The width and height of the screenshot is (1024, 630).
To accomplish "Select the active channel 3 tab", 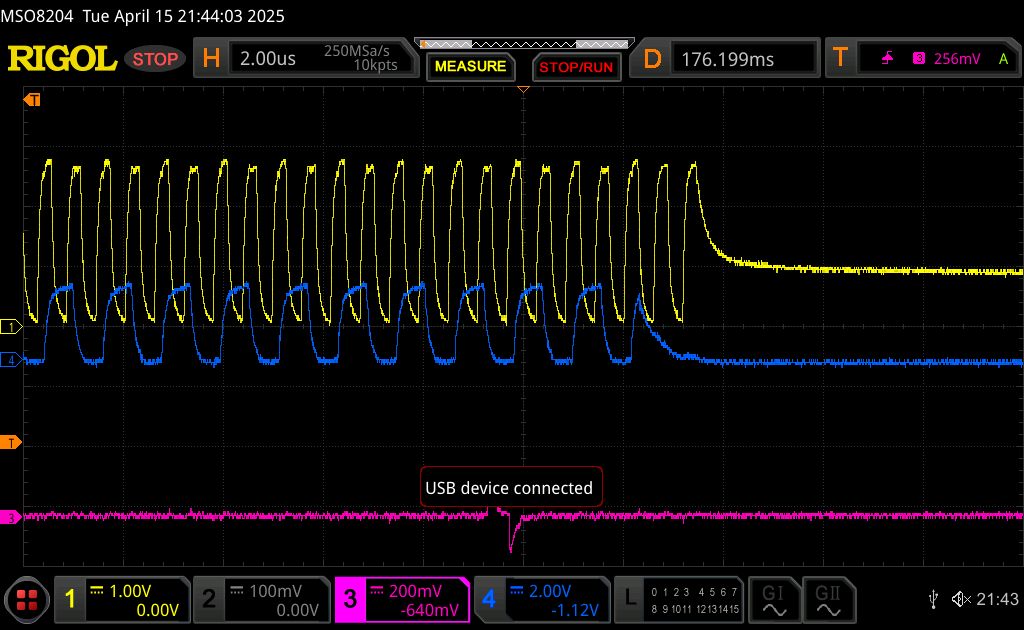I will click(401, 599).
